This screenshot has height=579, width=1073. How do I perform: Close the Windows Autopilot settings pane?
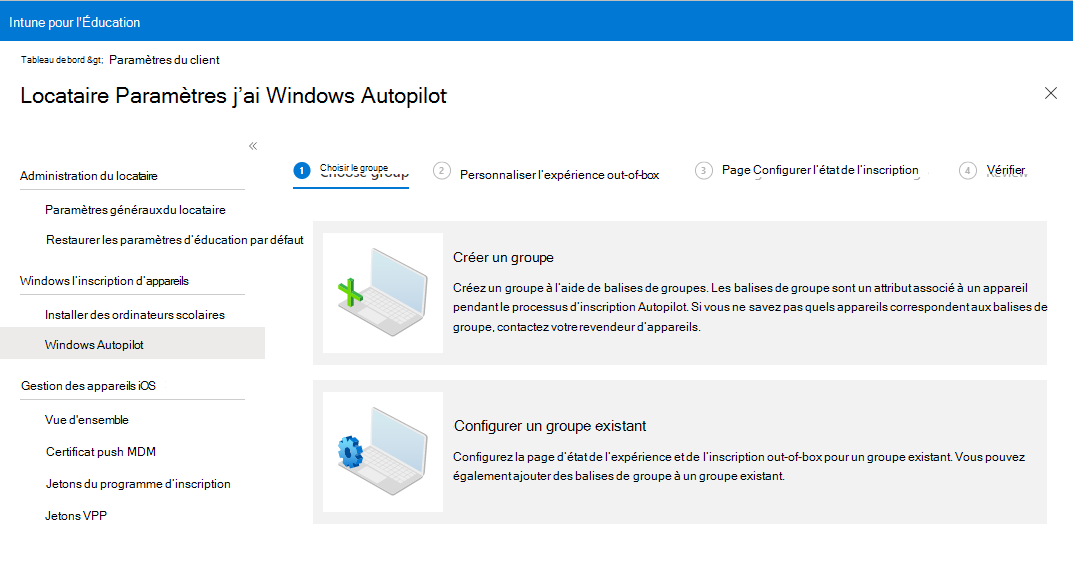click(1050, 93)
